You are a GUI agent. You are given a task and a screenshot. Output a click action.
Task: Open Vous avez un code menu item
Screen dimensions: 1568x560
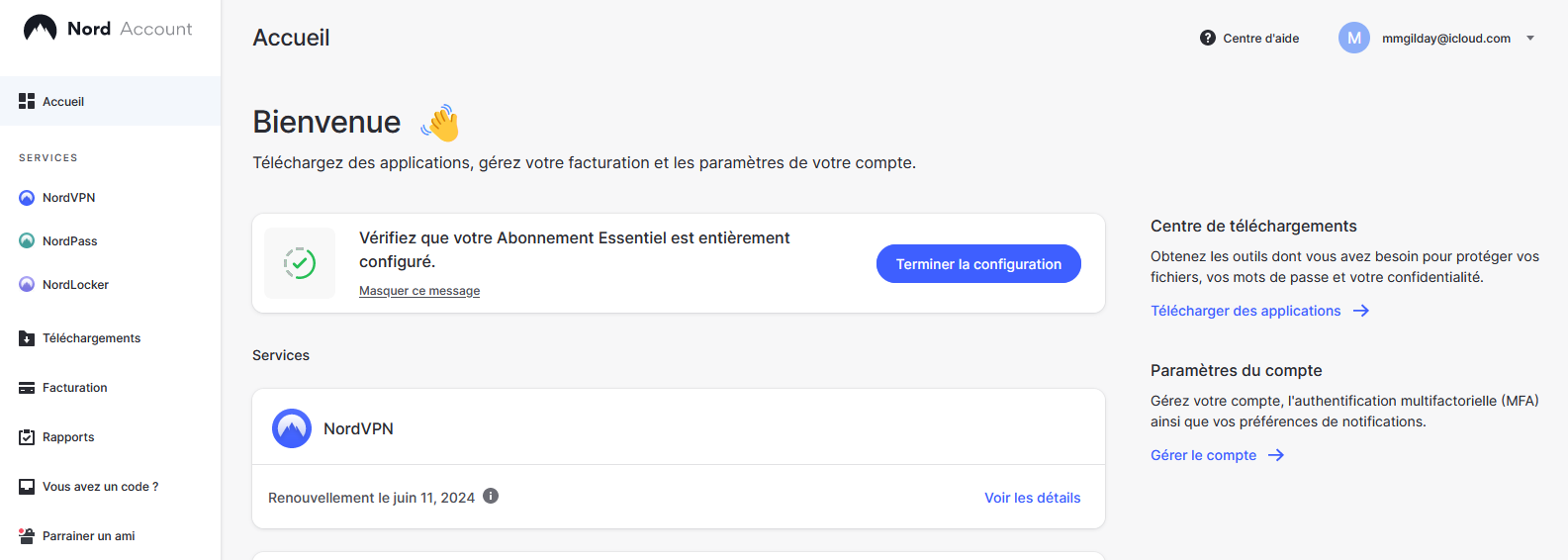coord(100,487)
